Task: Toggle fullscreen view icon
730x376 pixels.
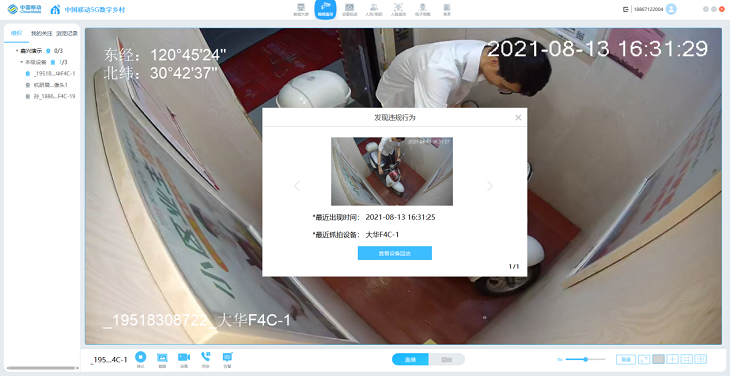Action: pyautogui.click(x=644, y=359)
